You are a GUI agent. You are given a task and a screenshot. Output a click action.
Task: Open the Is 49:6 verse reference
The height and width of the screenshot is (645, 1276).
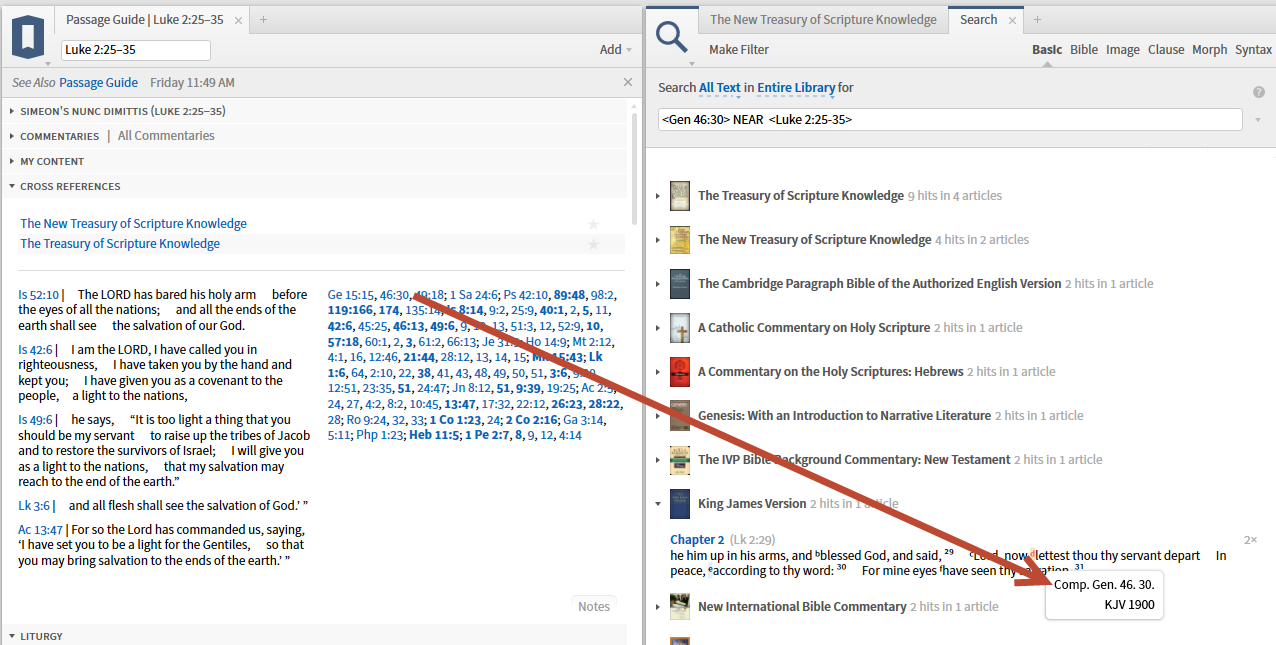(36, 420)
